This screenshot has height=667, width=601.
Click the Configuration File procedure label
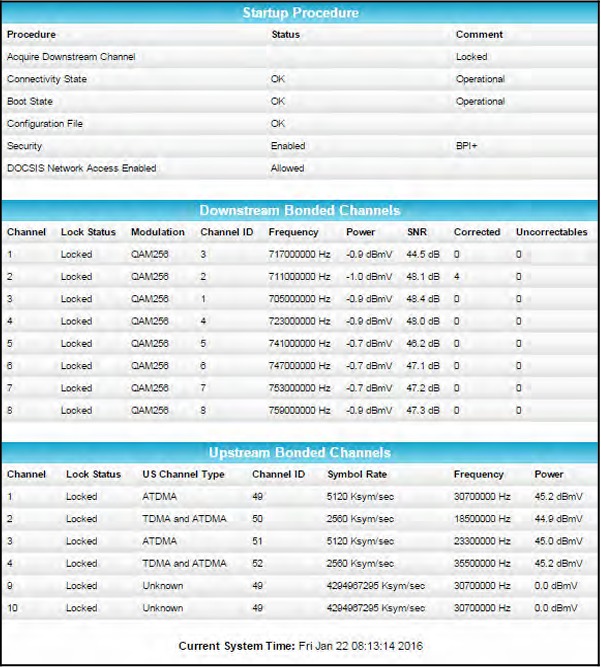pyautogui.click(x=51, y=124)
